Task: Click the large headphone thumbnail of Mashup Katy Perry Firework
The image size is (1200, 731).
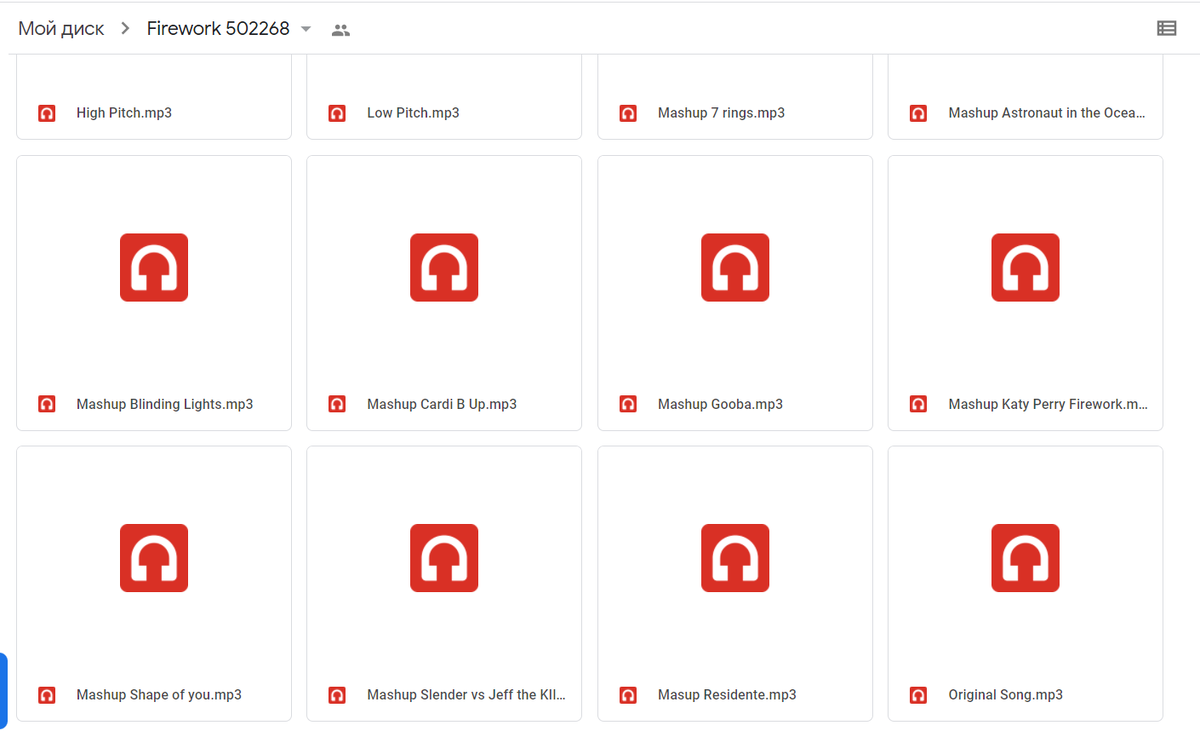Action: pos(1025,267)
